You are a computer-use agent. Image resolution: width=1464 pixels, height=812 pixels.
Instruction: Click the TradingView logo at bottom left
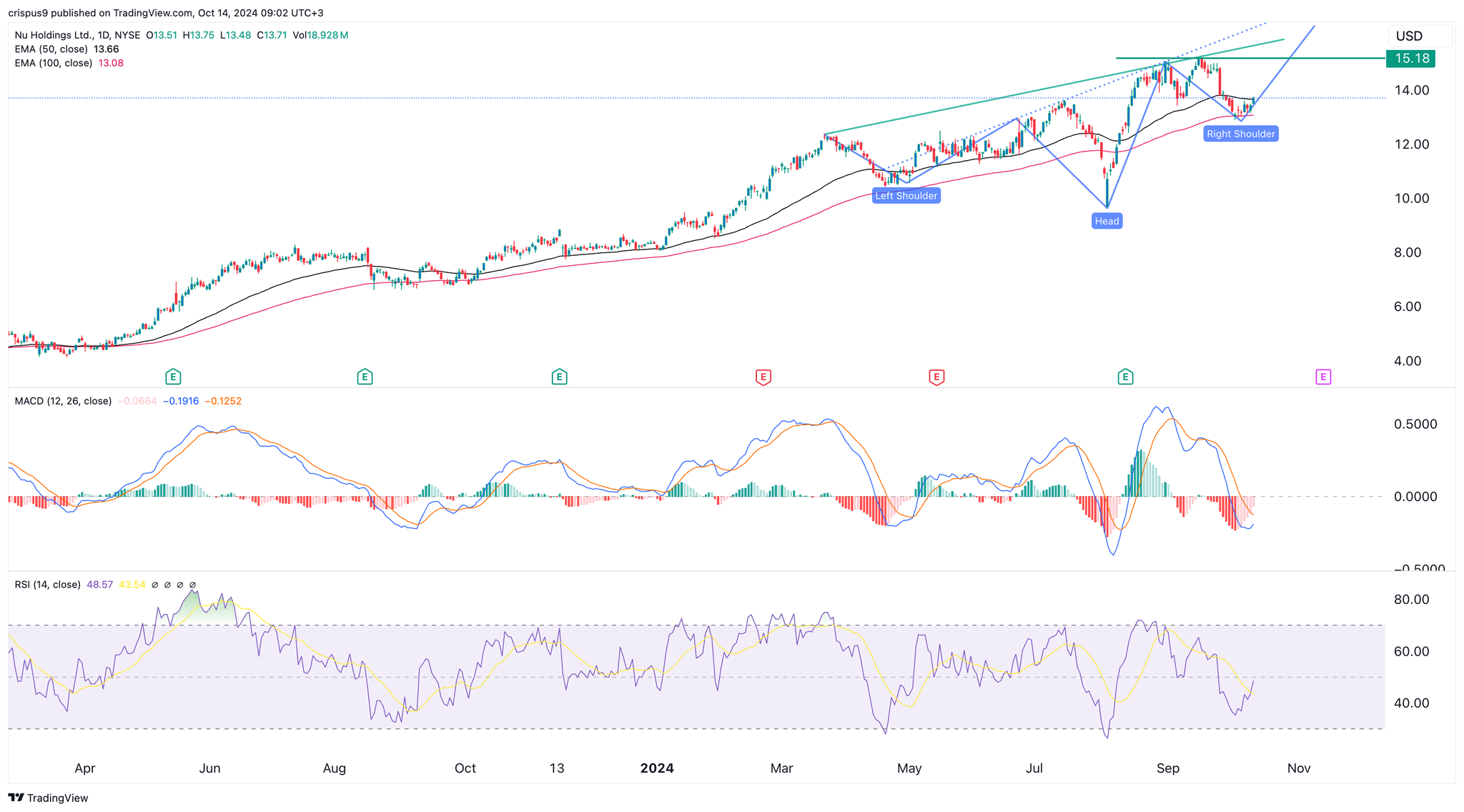click(x=47, y=798)
